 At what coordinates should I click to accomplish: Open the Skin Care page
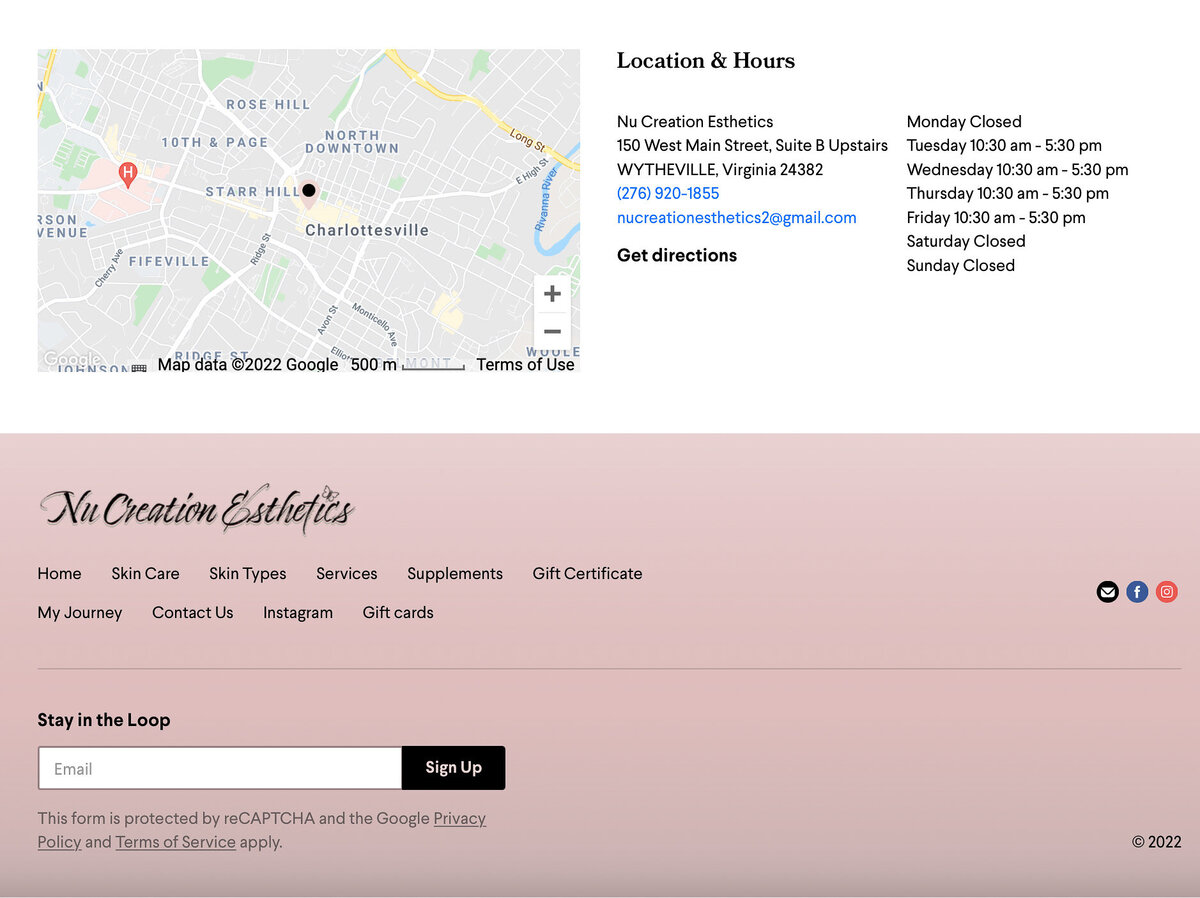[145, 574]
